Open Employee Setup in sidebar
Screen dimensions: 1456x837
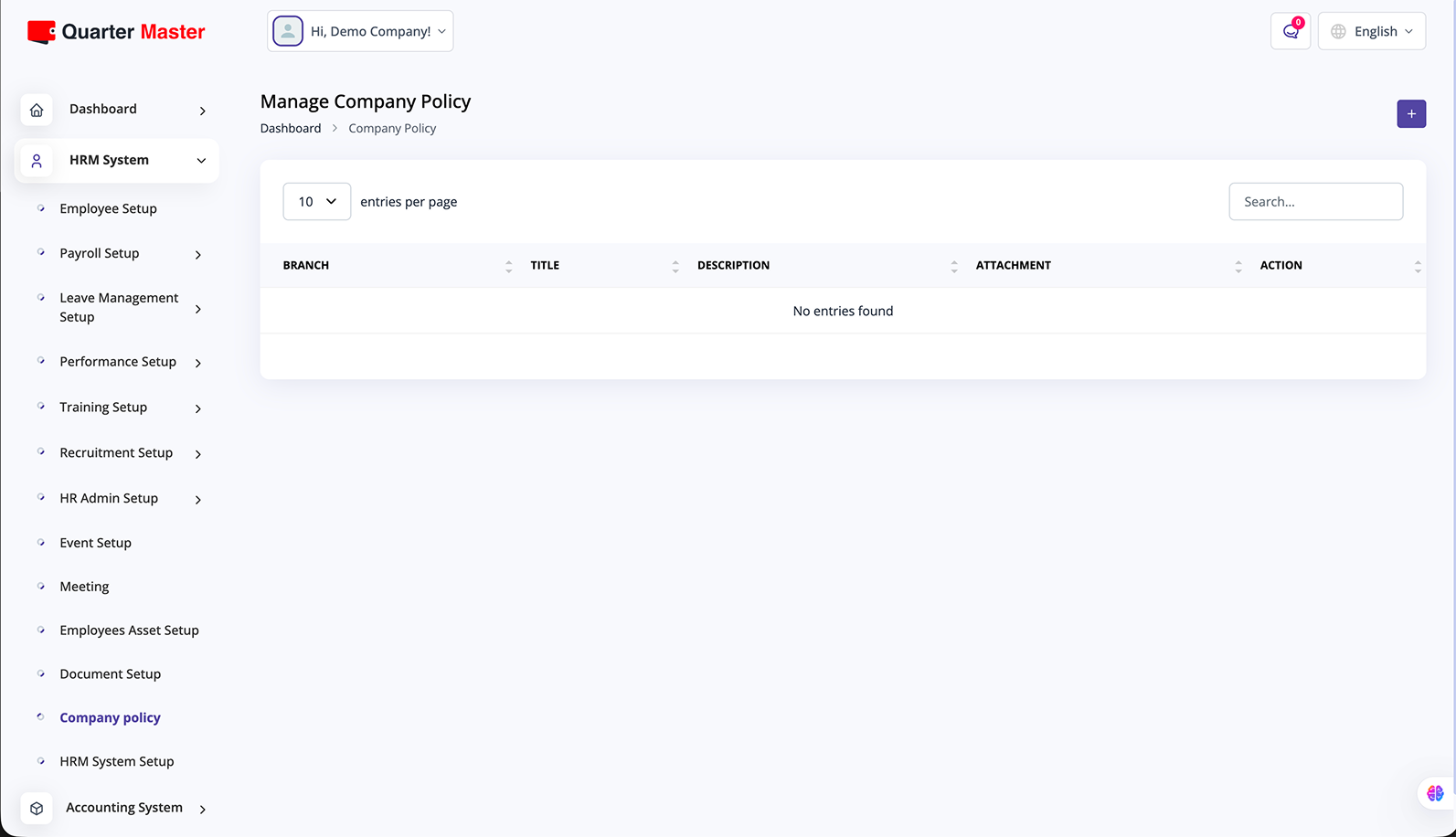tap(108, 209)
